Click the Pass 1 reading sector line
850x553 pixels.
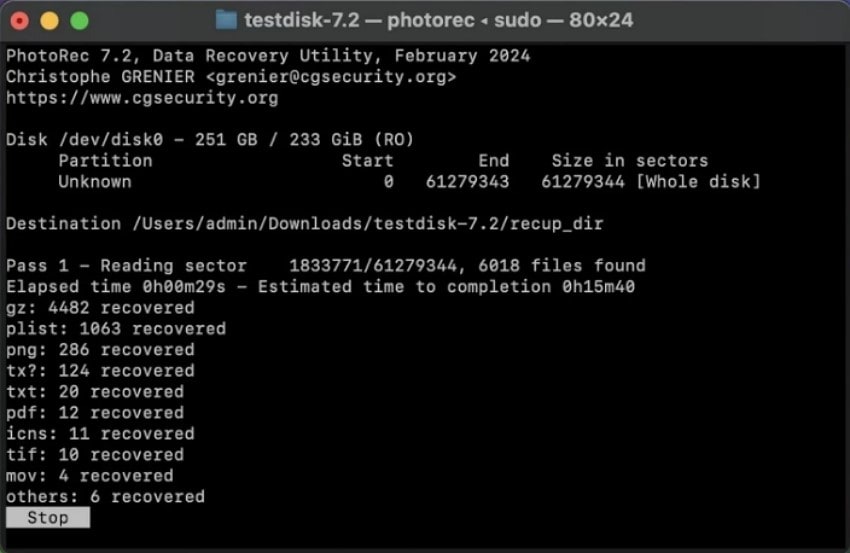[x=325, y=266]
